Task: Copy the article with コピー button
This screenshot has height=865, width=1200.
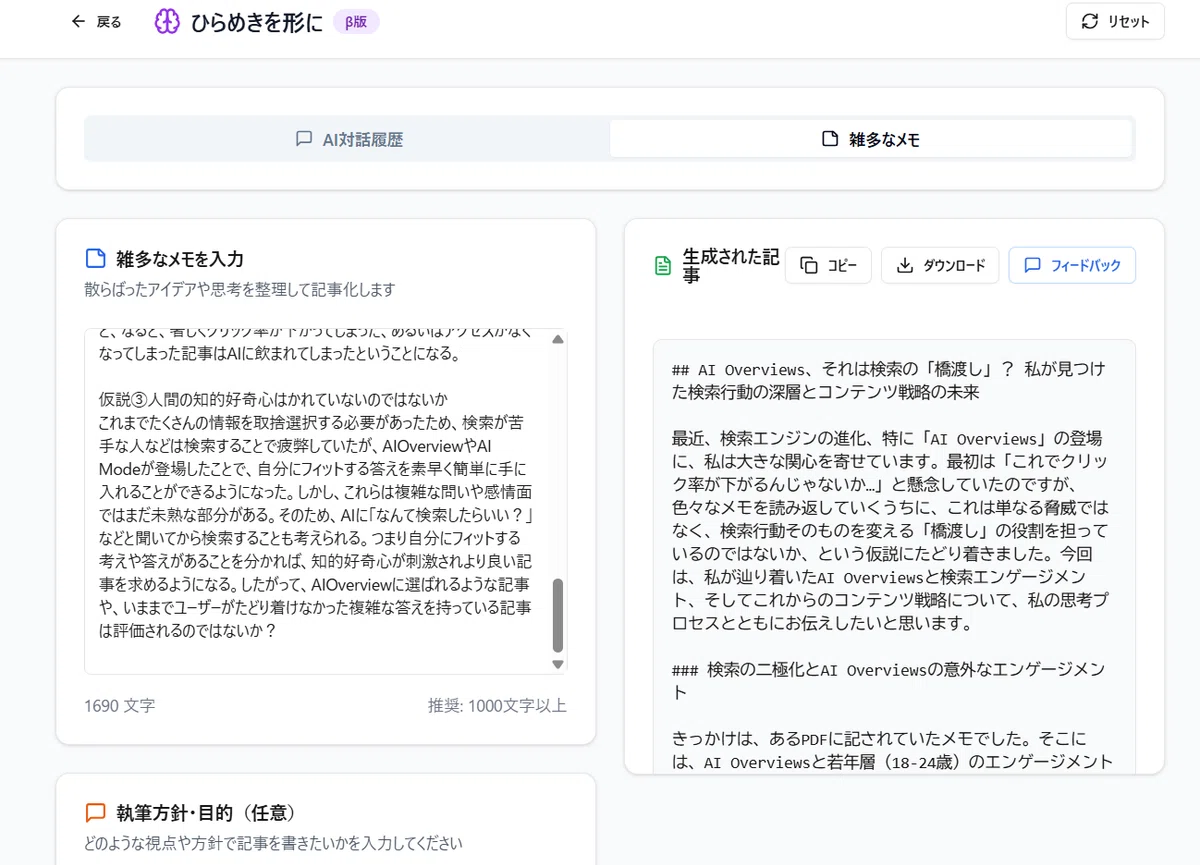Action: [x=828, y=265]
